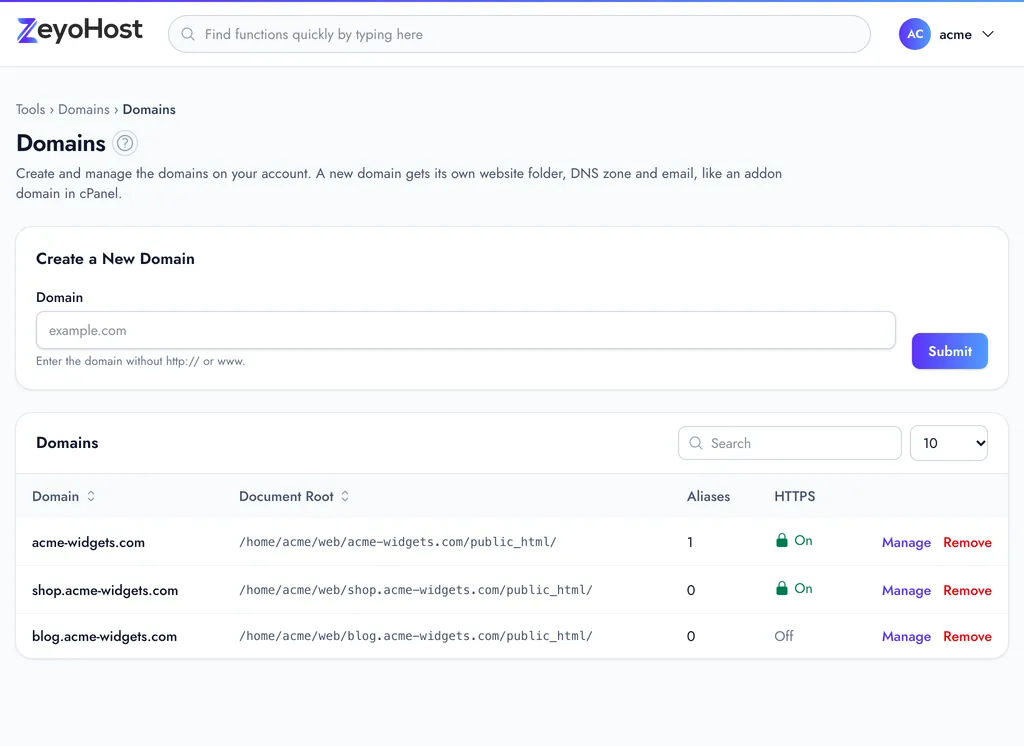Remove blog.acme-widgets.com

tap(967, 636)
